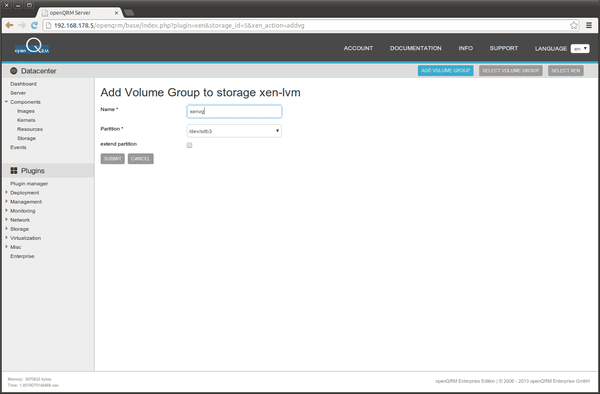Switch to the Add Volume Group tab
The width and height of the screenshot is (600, 394).
(445, 70)
